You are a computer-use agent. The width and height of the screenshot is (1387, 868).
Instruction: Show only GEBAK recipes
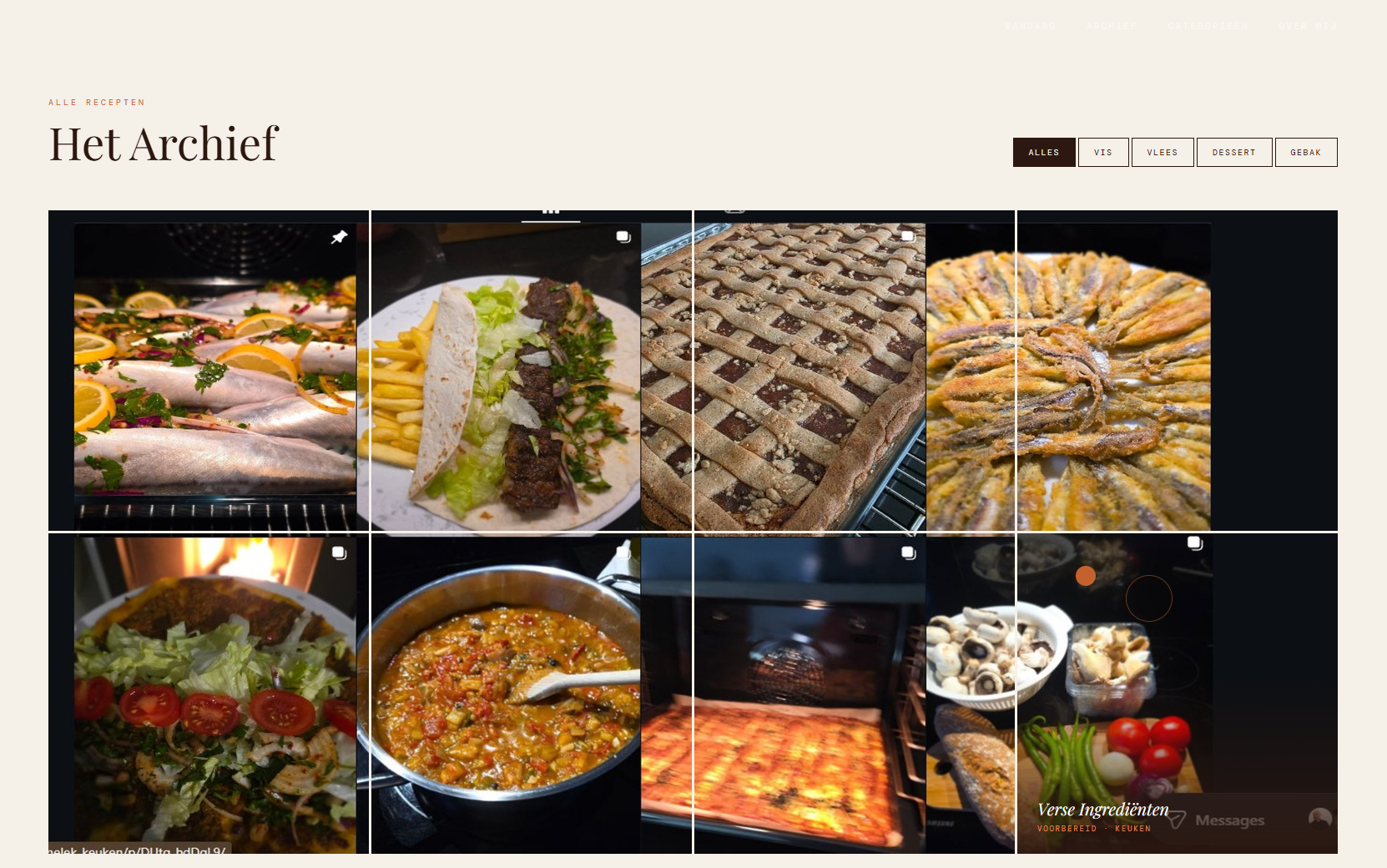(1306, 152)
